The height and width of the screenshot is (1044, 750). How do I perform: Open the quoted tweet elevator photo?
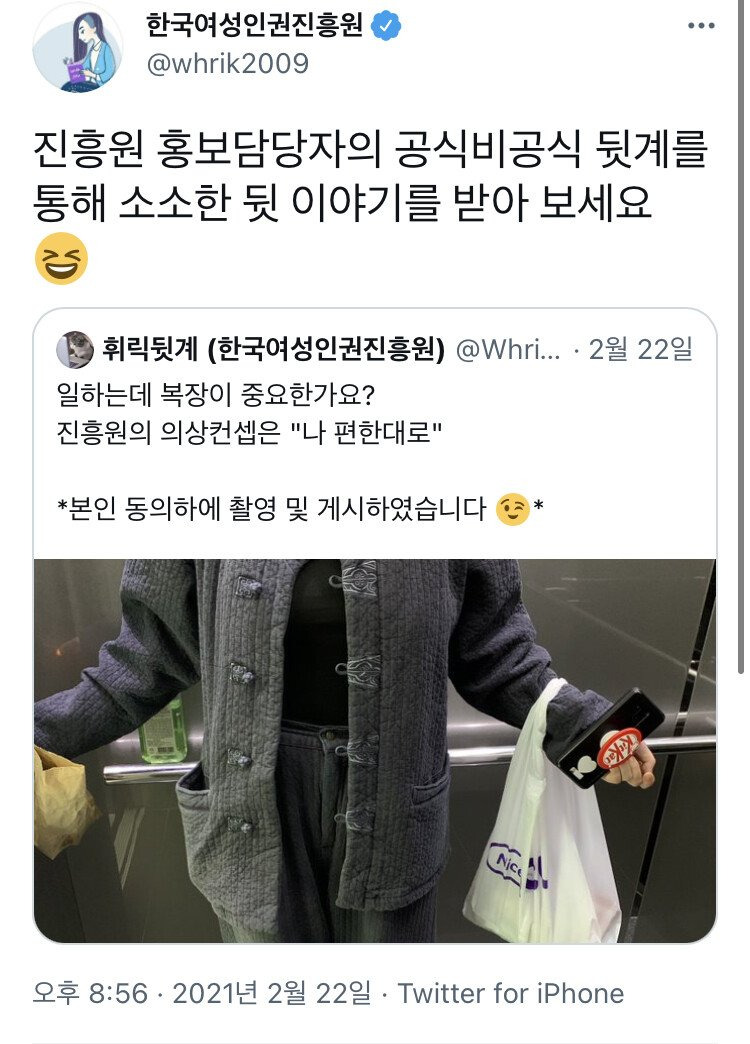375,751
